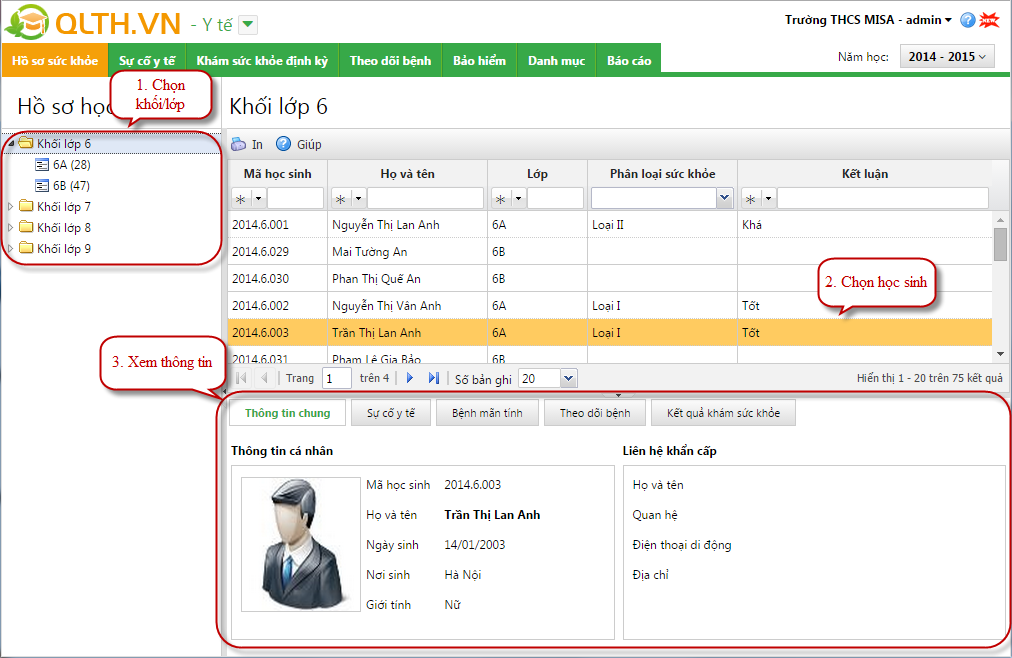Switch to Hồ sơ sức khỏe tab
This screenshot has height=658, width=1012.
pos(55,61)
